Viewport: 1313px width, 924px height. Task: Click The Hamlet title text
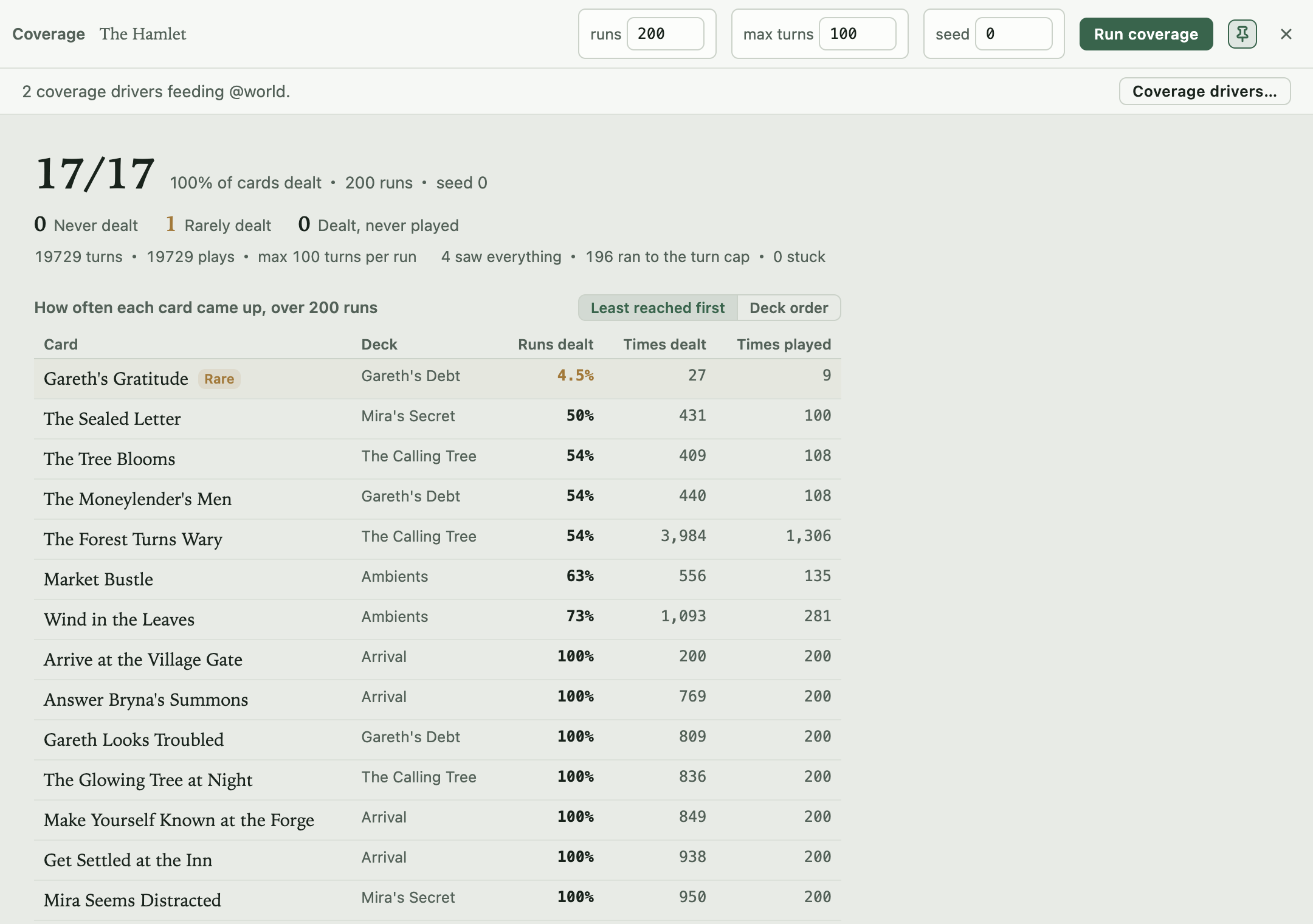(x=143, y=34)
